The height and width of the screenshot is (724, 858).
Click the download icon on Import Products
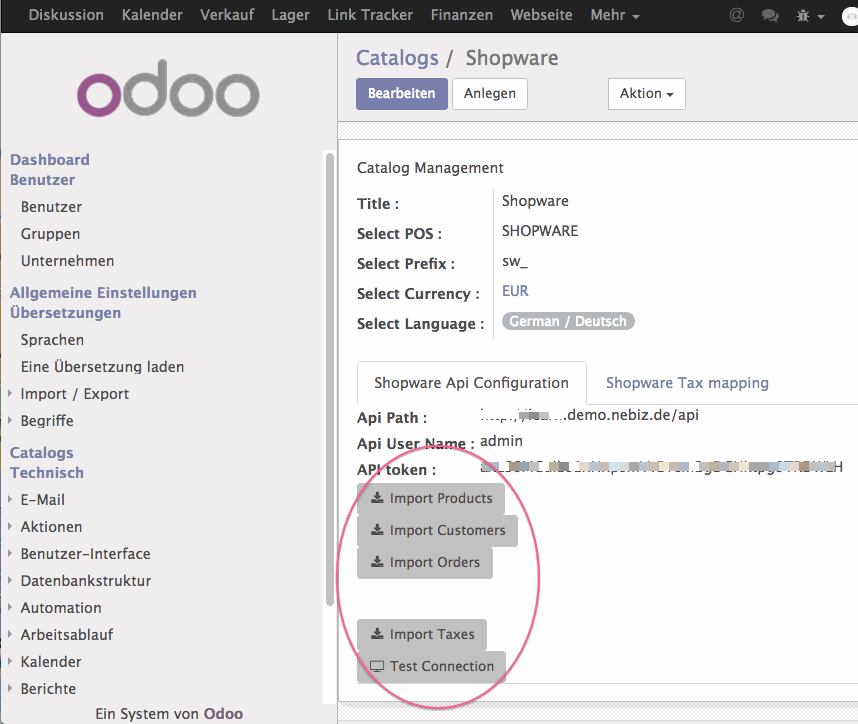[x=377, y=498]
